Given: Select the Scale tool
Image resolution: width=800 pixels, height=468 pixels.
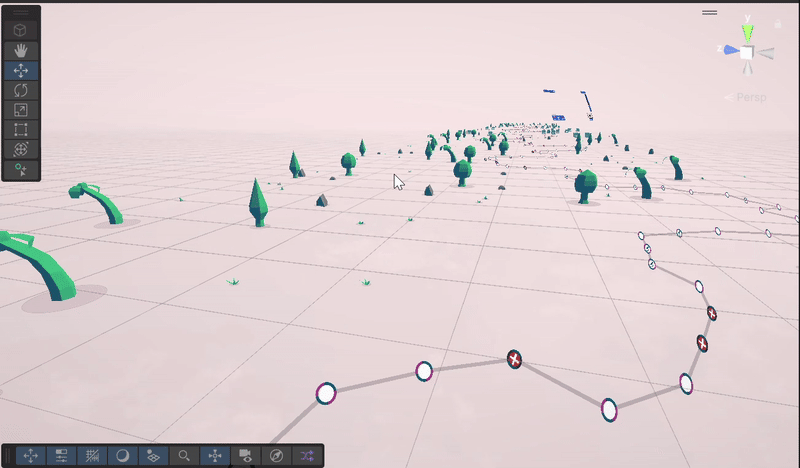Looking at the screenshot, I should click(20, 110).
